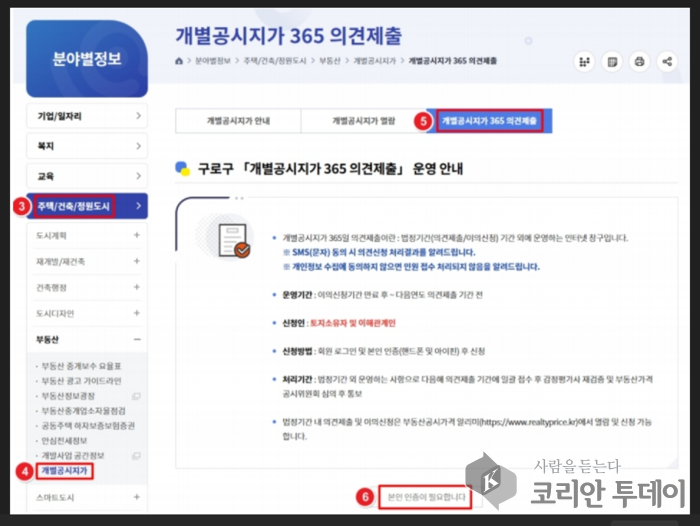Viewport: 700px width, 526px height.
Task: Switch to 개별공시지가 안내 tab
Action: 237,121
